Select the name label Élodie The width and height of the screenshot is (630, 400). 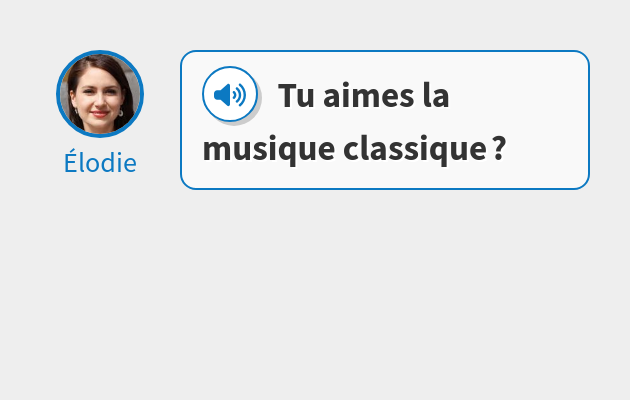(100, 163)
